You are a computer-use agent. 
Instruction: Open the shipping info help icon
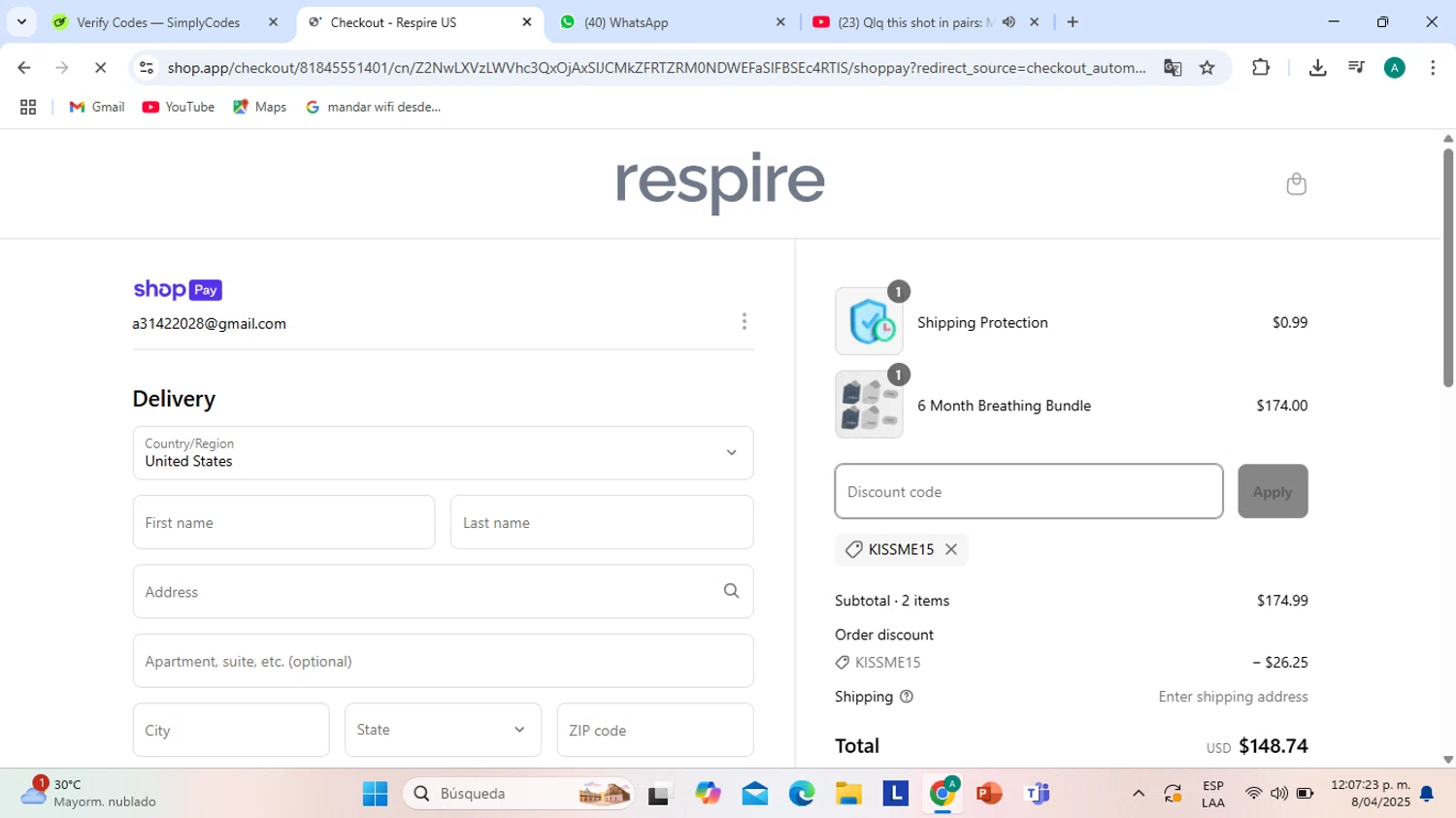pos(907,697)
